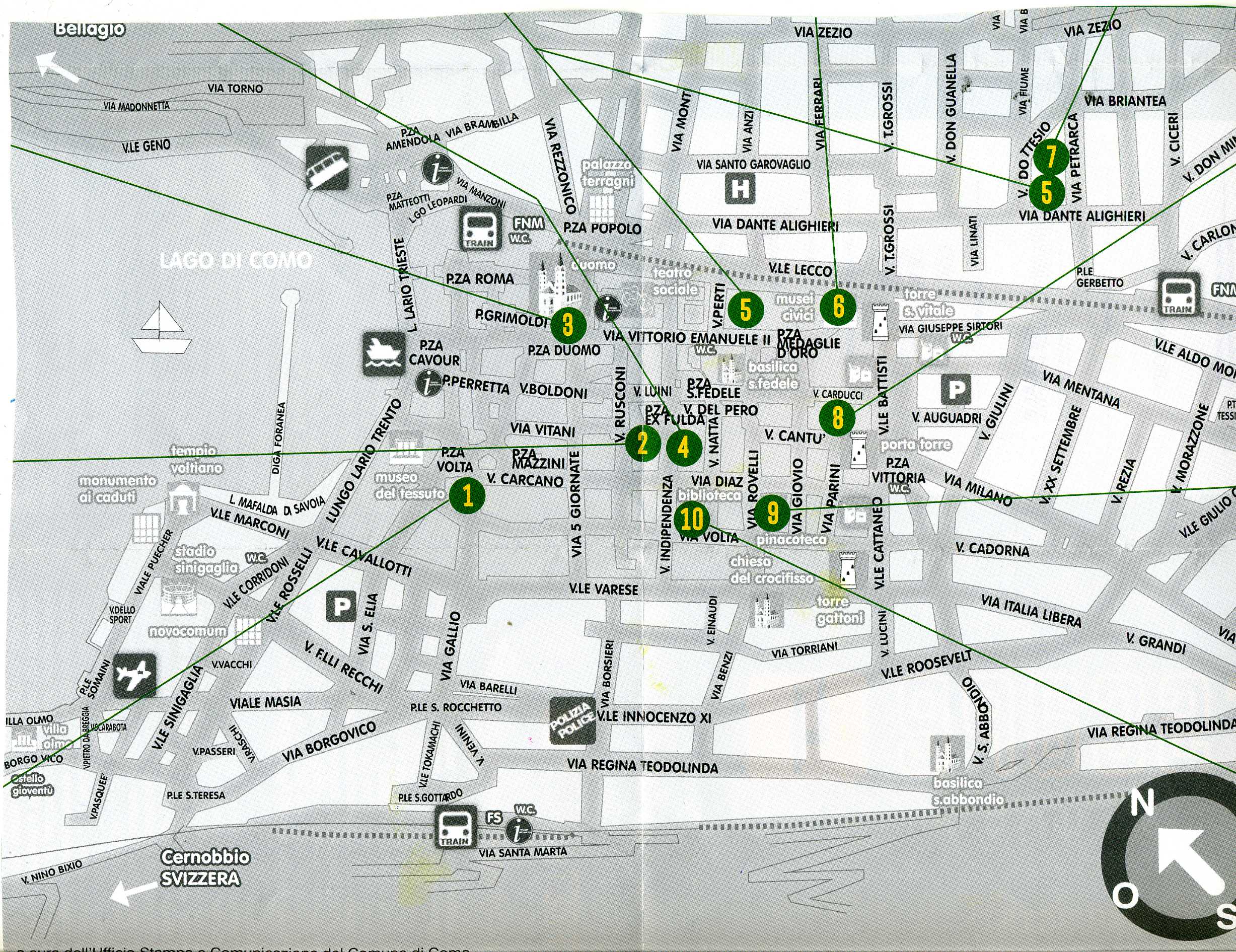The width and height of the screenshot is (1236, 952).
Task: Click the parking icon near Via S. Elia
Action: click(341, 607)
